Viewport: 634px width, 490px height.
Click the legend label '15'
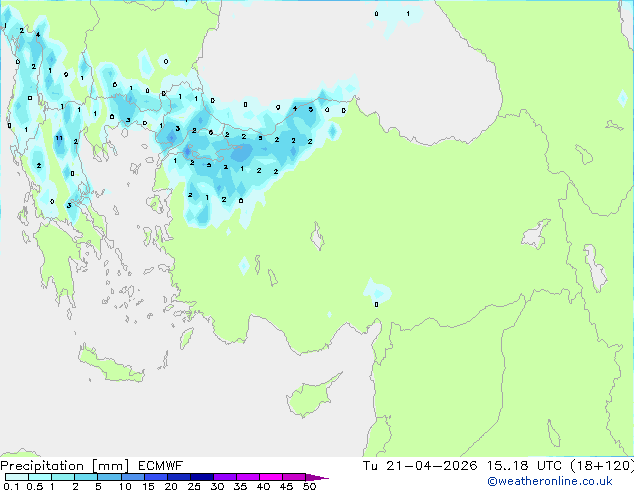pos(148,486)
